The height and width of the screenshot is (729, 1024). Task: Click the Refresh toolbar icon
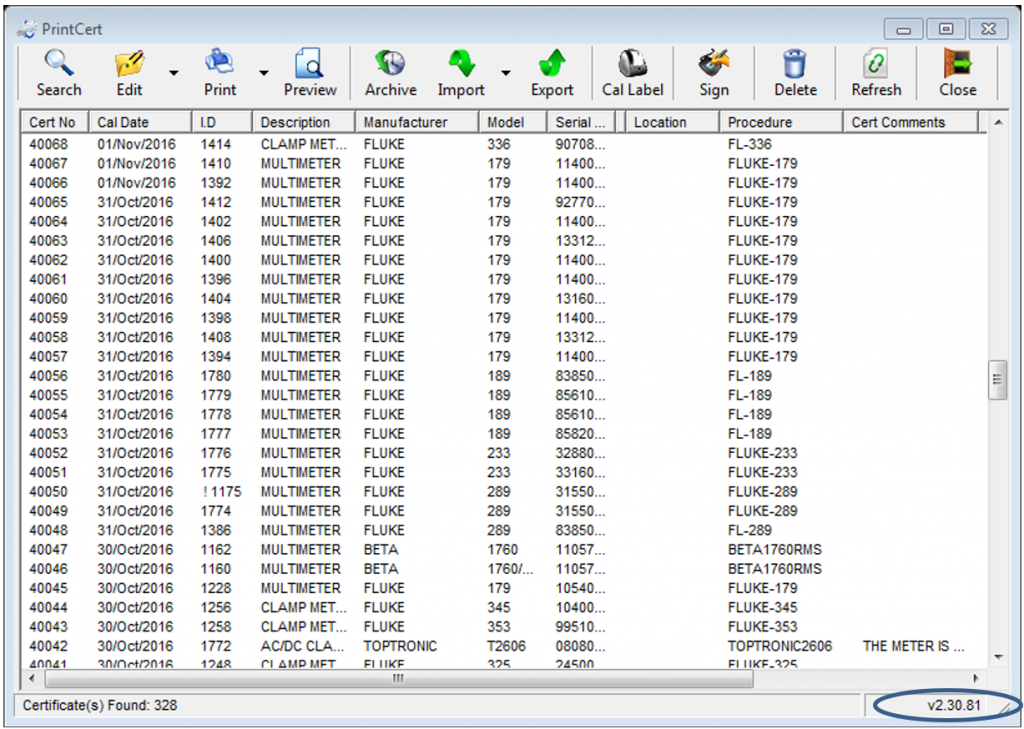pyautogui.click(x=876, y=65)
